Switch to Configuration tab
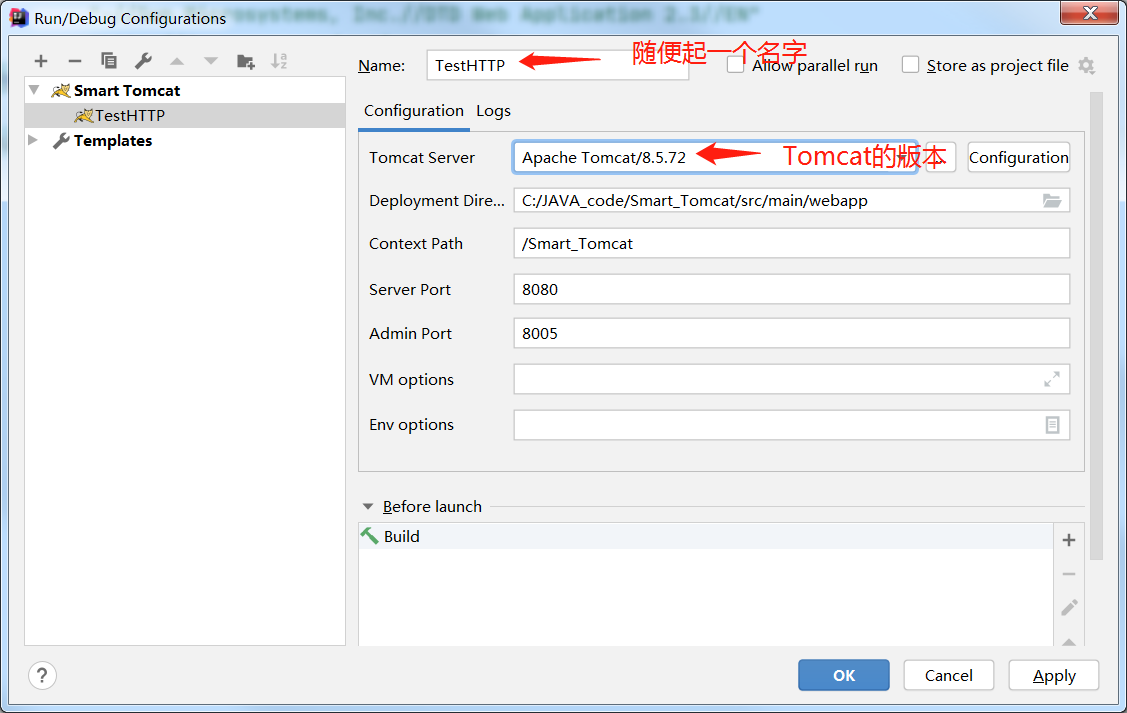 (x=413, y=111)
